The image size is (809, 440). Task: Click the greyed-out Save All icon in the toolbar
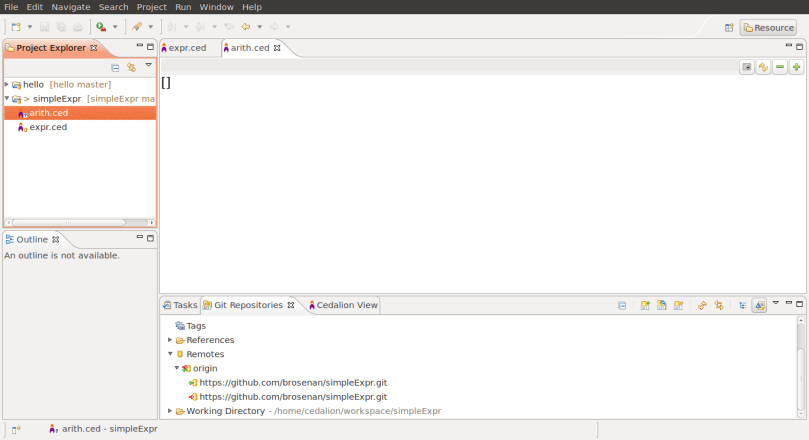click(x=61, y=27)
